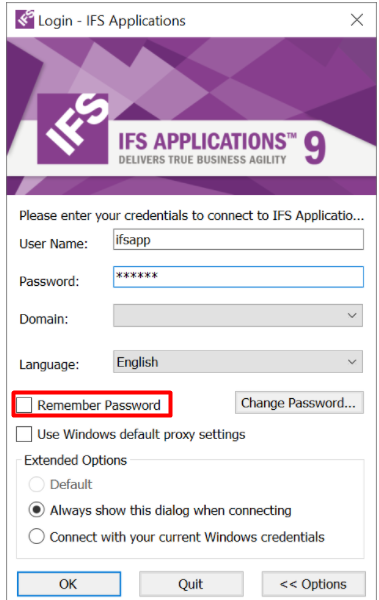The width and height of the screenshot is (379, 600).
Task: Click the IFS logo in banner
Action: click(x=73, y=129)
